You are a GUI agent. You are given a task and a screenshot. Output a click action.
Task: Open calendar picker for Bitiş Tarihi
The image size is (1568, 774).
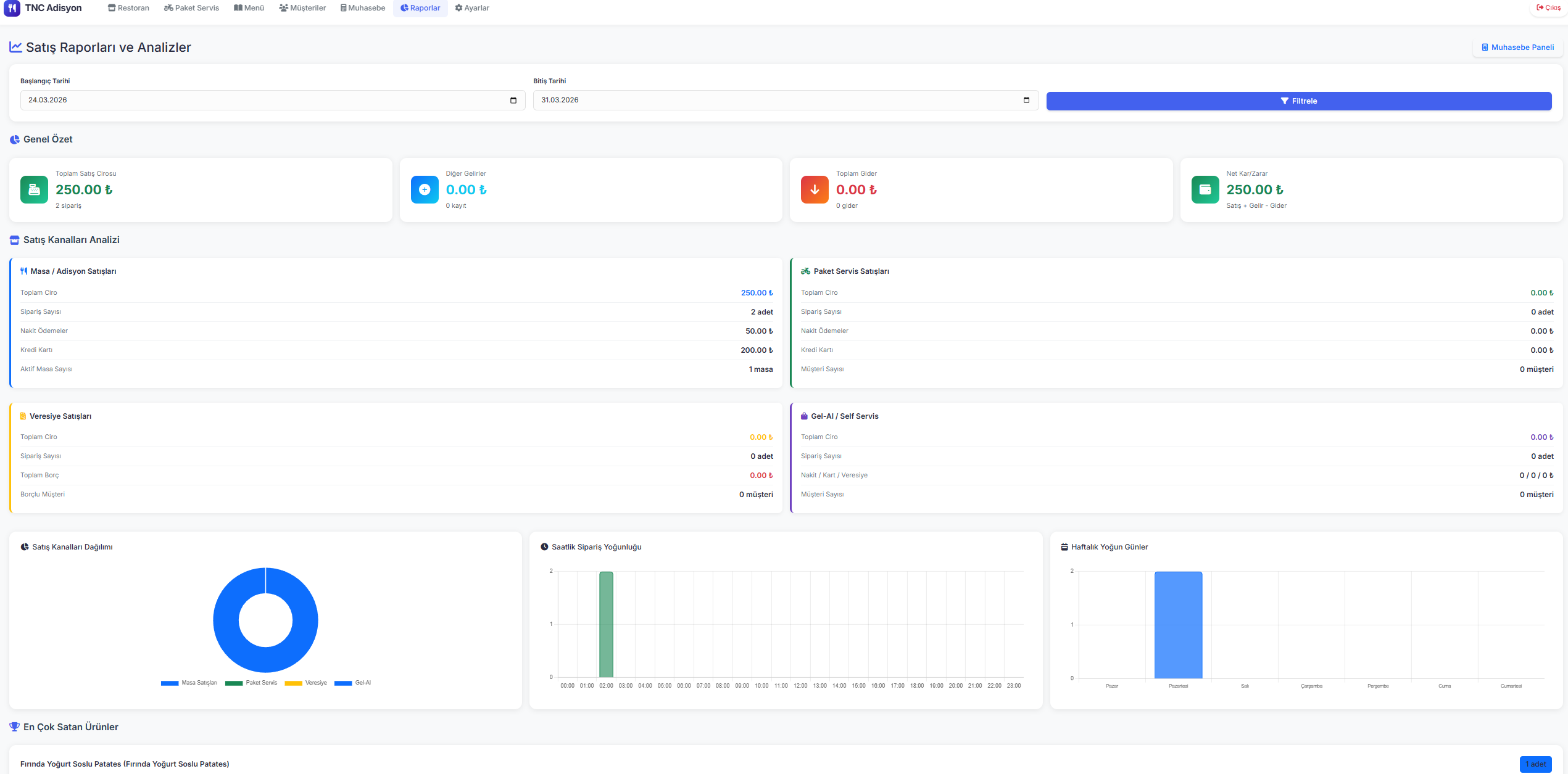coord(1026,101)
